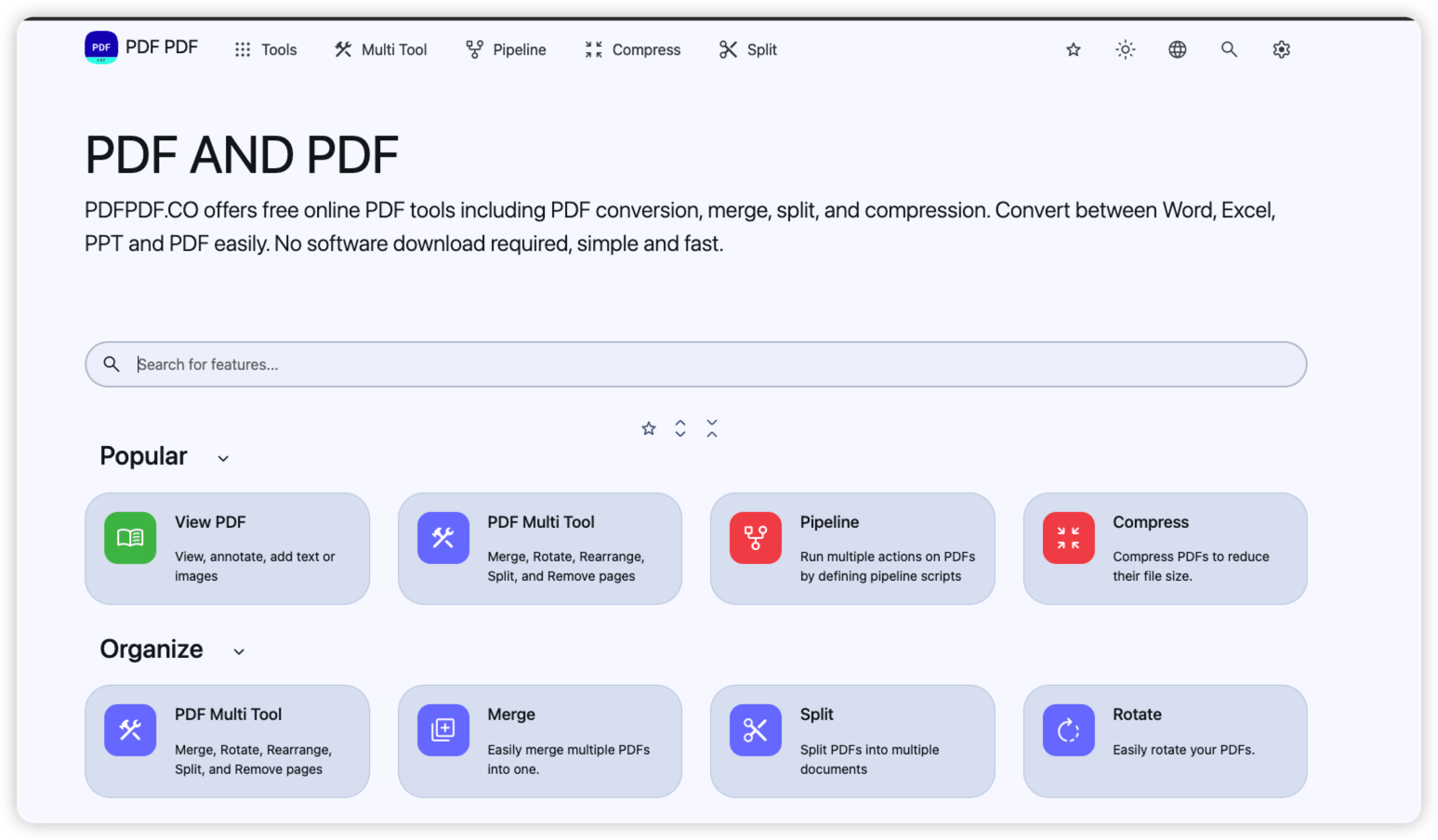Click the collapse all sections icon
1438x840 pixels.
(712, 428)
